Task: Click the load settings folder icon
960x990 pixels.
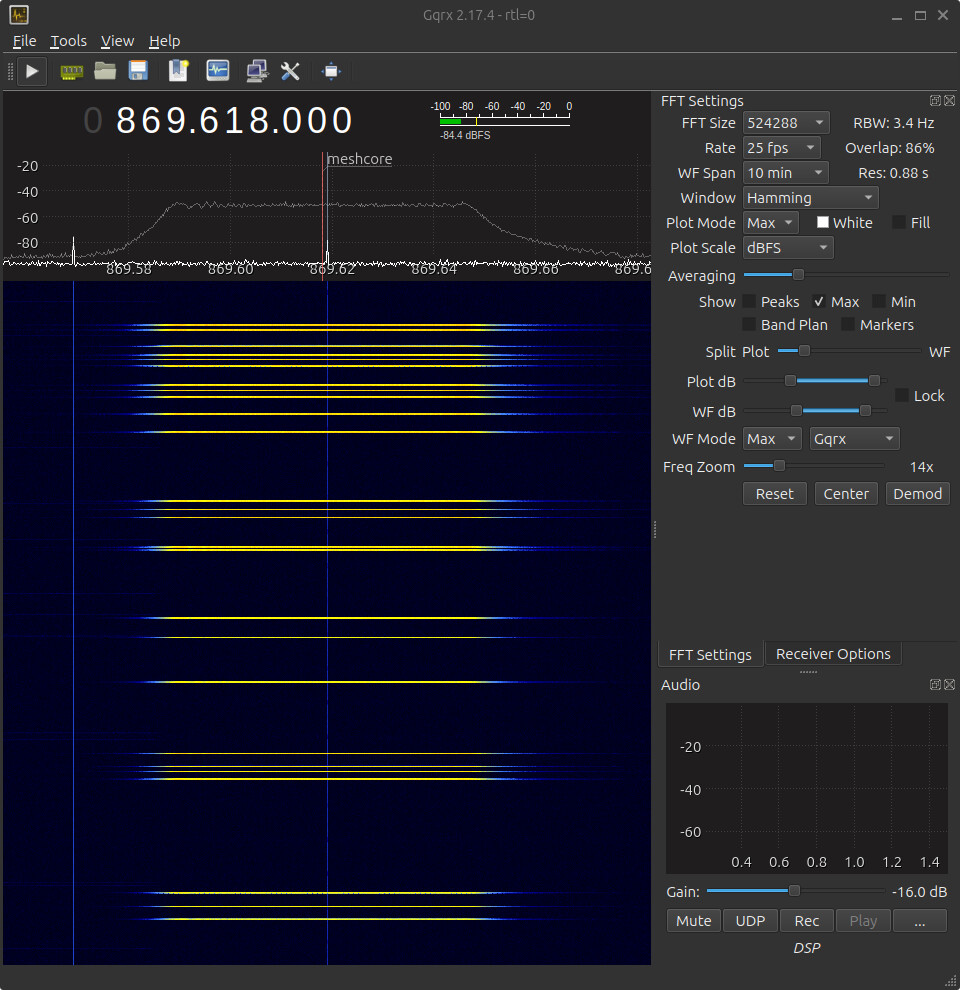Action: click(x=105, y=71)
